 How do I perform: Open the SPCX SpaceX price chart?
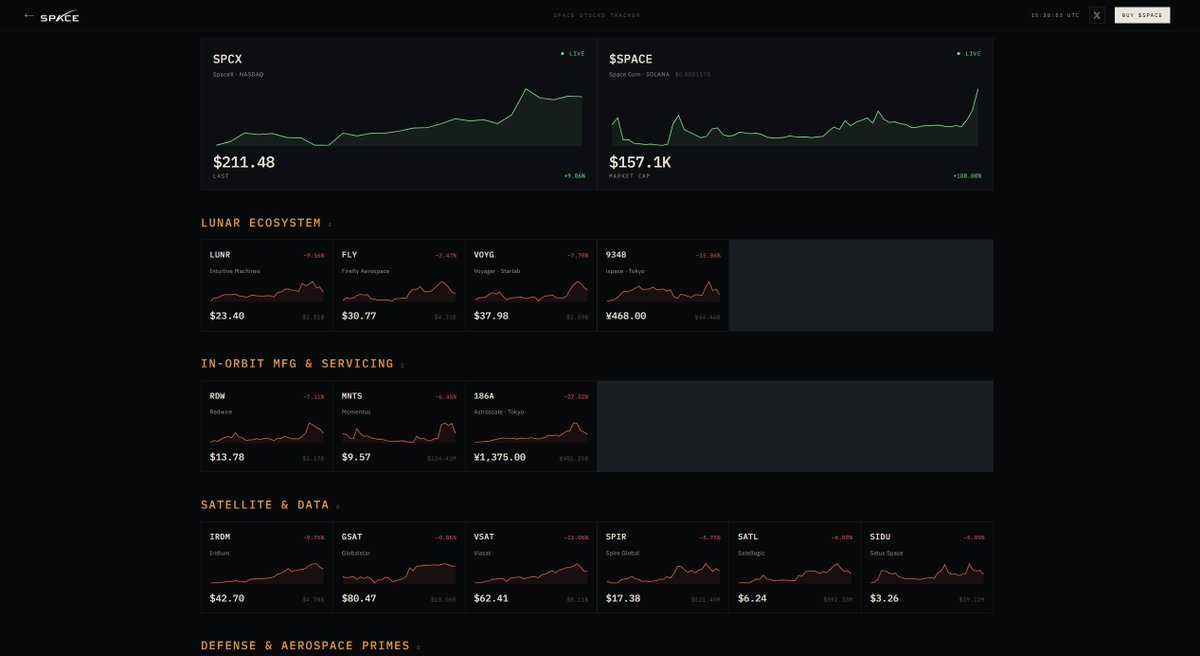[x=398, y=117]
